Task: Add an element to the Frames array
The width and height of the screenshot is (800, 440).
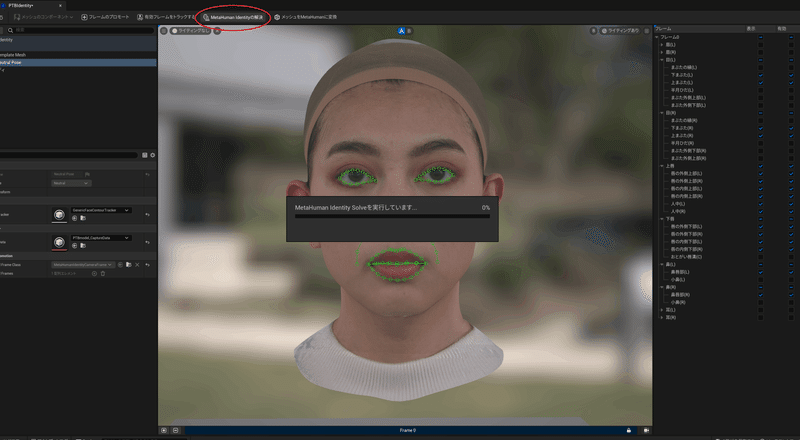Action: (94, 274)
